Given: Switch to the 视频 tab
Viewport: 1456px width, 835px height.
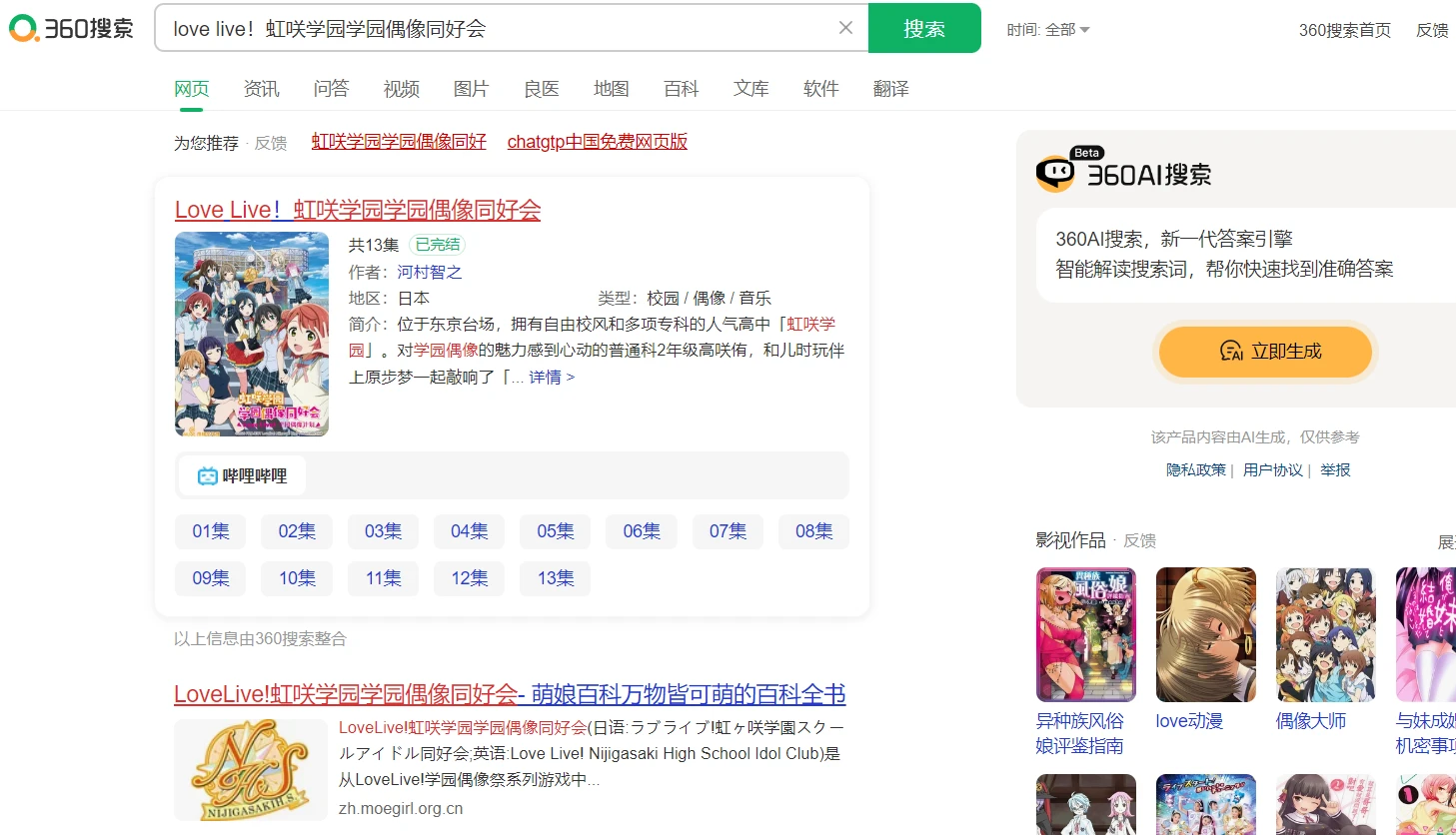Looking at the screenshot, I should tap(402, 89).
